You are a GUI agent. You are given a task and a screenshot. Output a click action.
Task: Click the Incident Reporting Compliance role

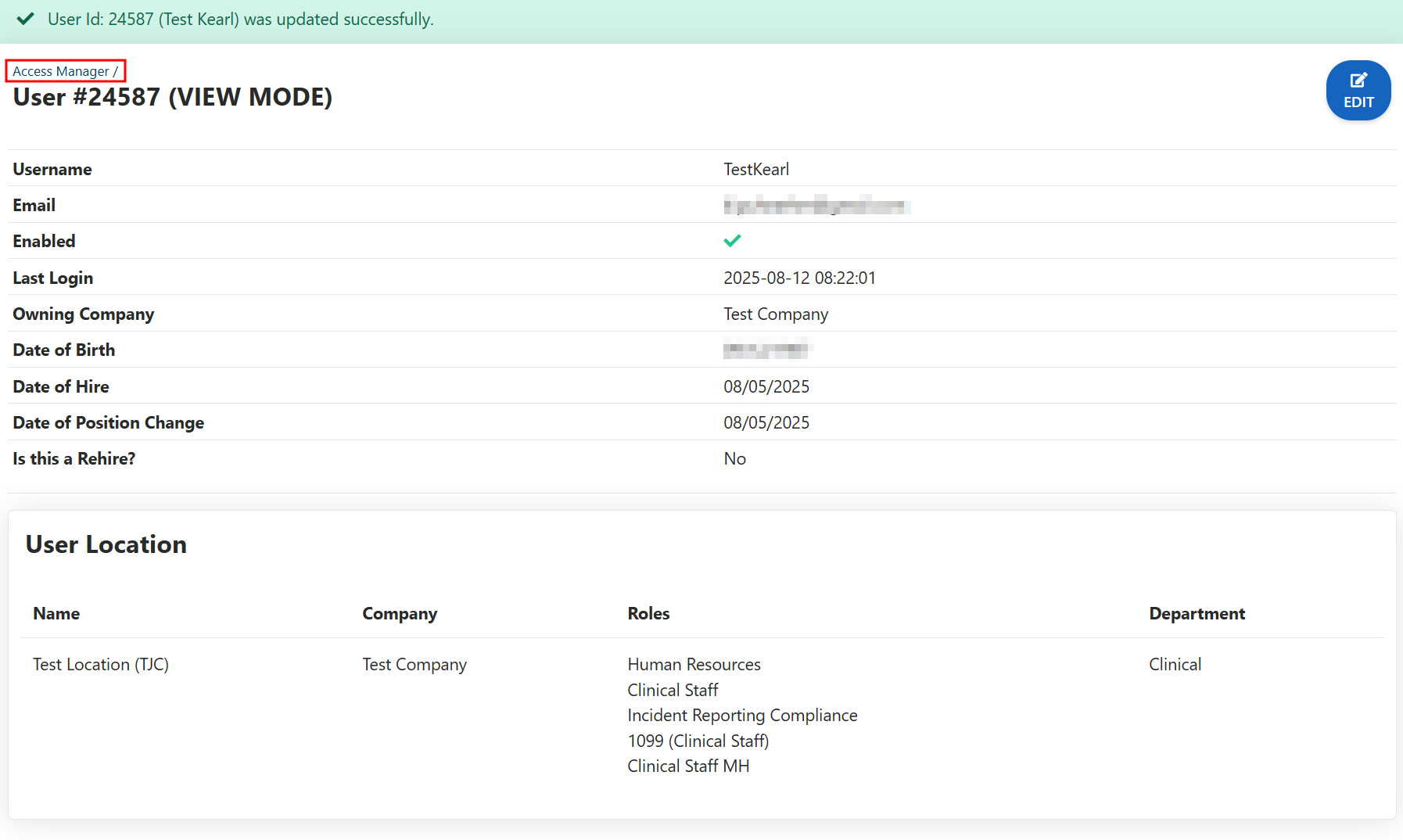pyautogui.click(x=742, y=716)
